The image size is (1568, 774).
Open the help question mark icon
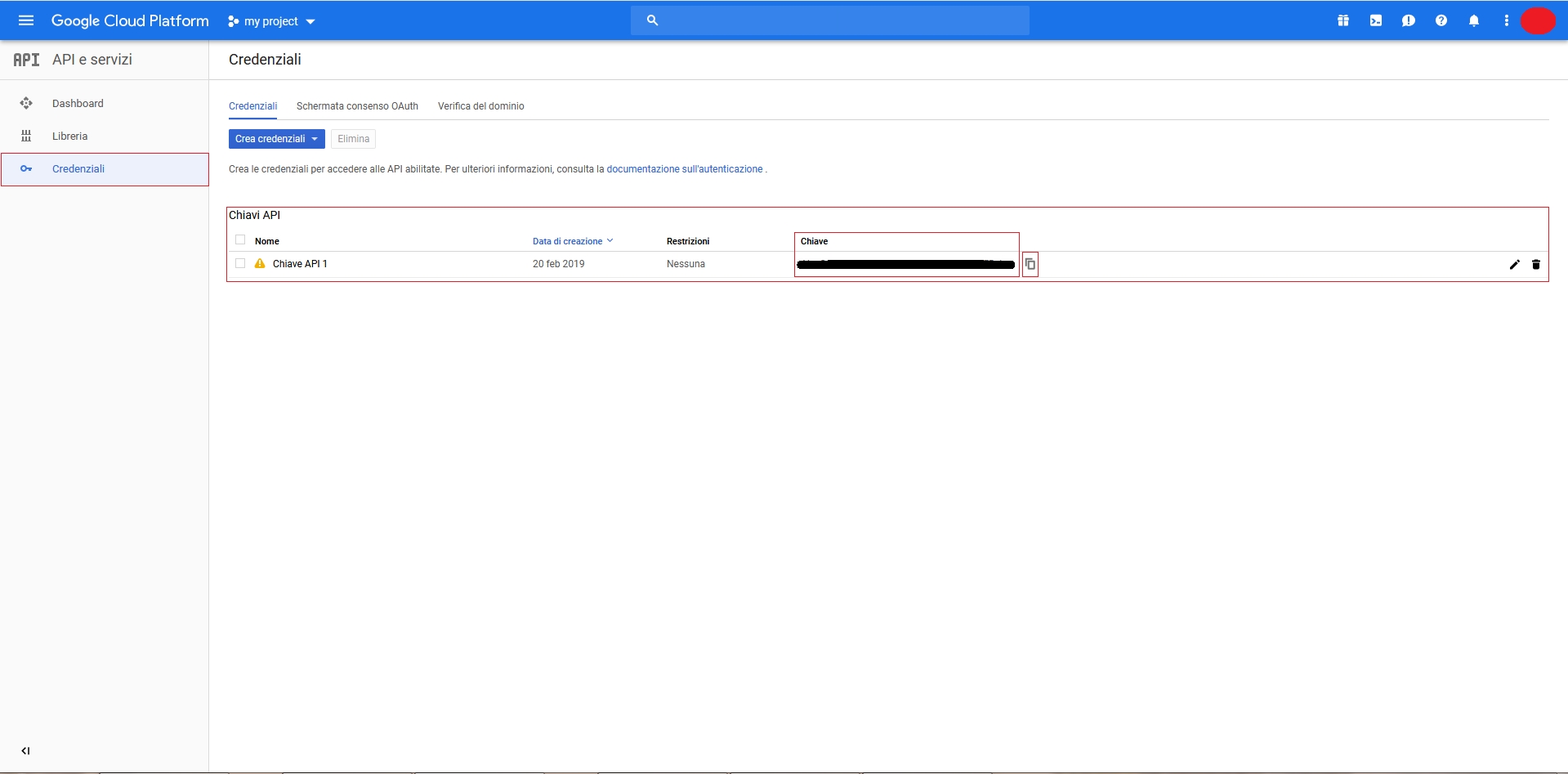coord(1441,20)
